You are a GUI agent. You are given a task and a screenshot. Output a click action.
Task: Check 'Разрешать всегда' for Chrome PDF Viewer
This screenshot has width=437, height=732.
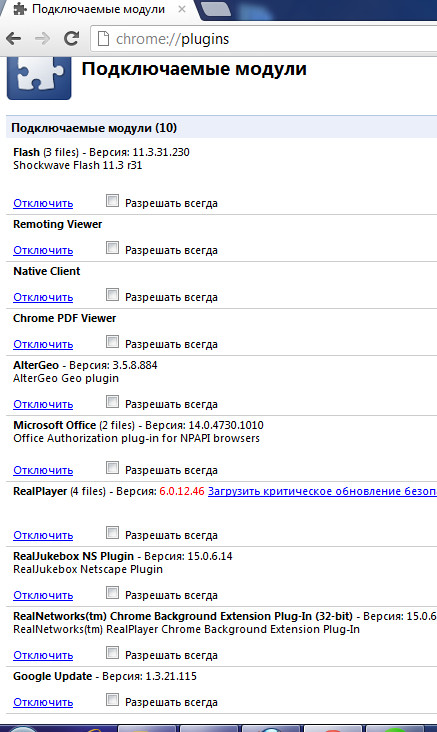click(112, 342)
